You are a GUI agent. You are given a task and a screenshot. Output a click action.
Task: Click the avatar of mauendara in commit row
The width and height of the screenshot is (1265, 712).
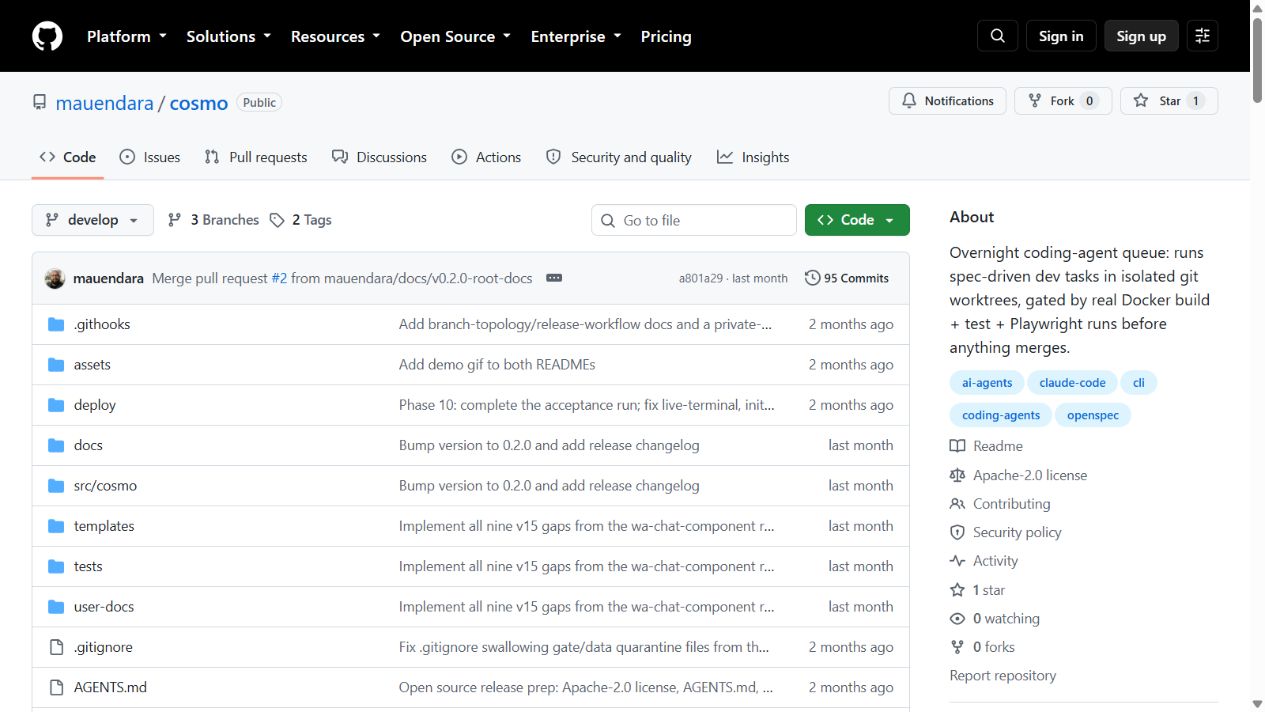[55, 278]
